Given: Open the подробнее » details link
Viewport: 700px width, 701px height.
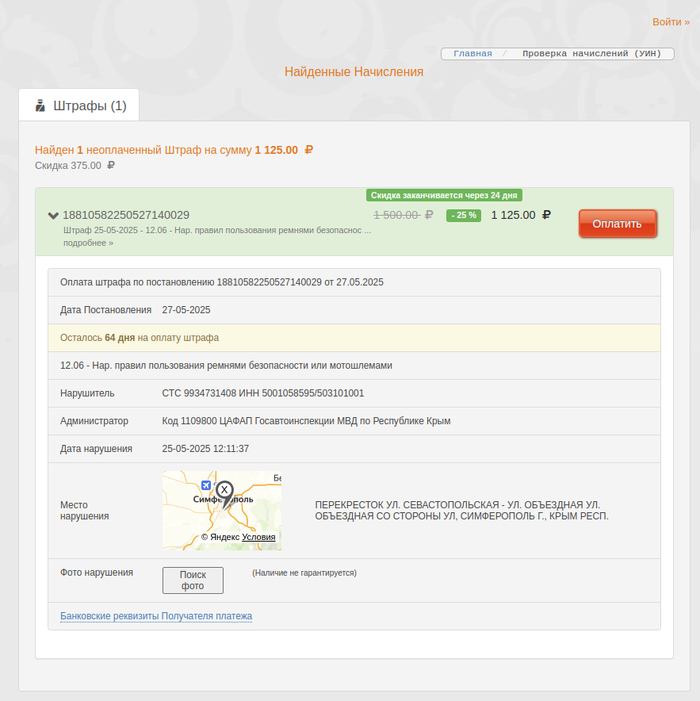Looking at the screenshot, I should [88, 242].
